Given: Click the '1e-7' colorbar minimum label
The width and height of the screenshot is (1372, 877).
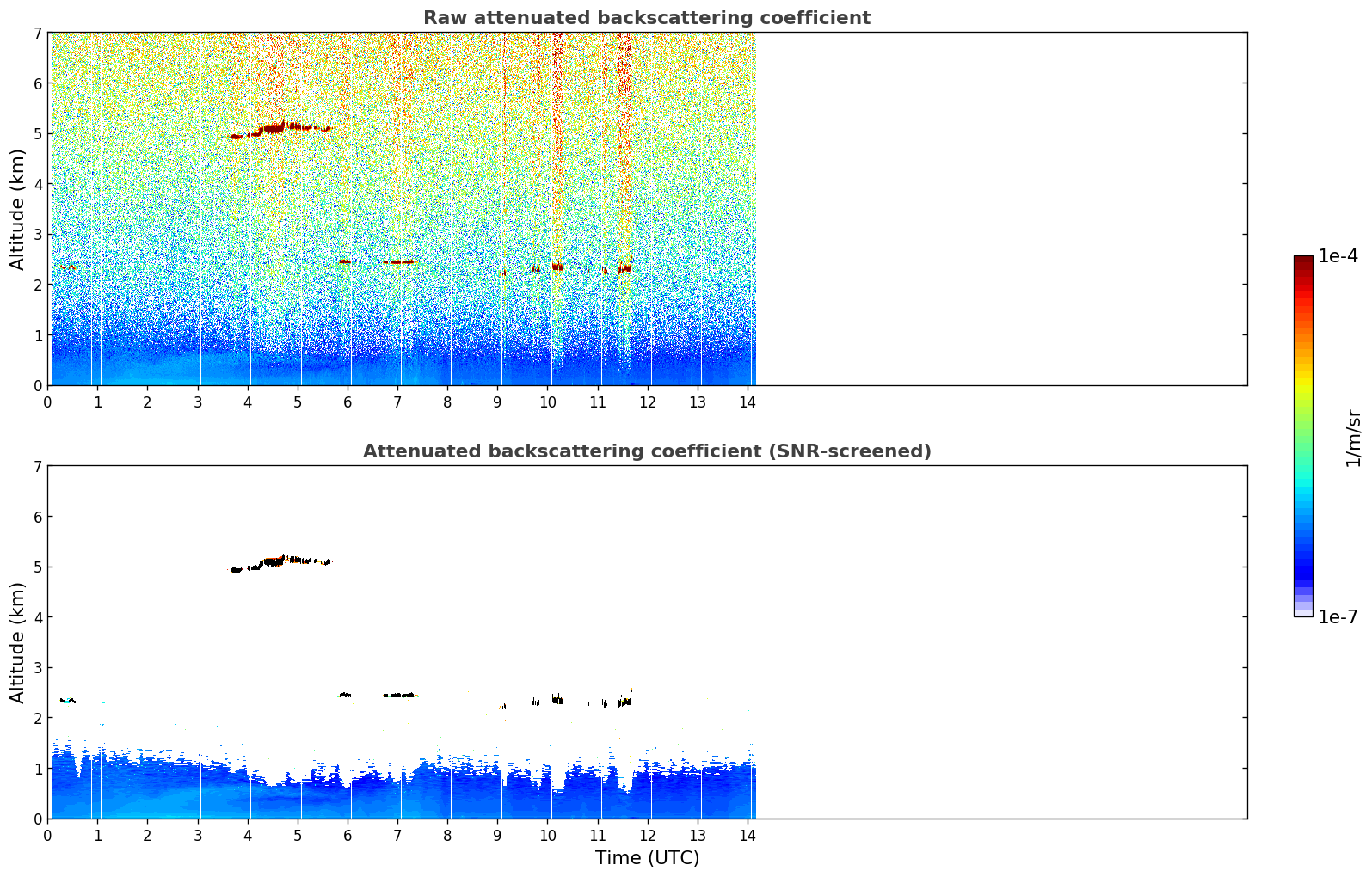Looking at the screenshot, I should click(x=1338, y=617).
